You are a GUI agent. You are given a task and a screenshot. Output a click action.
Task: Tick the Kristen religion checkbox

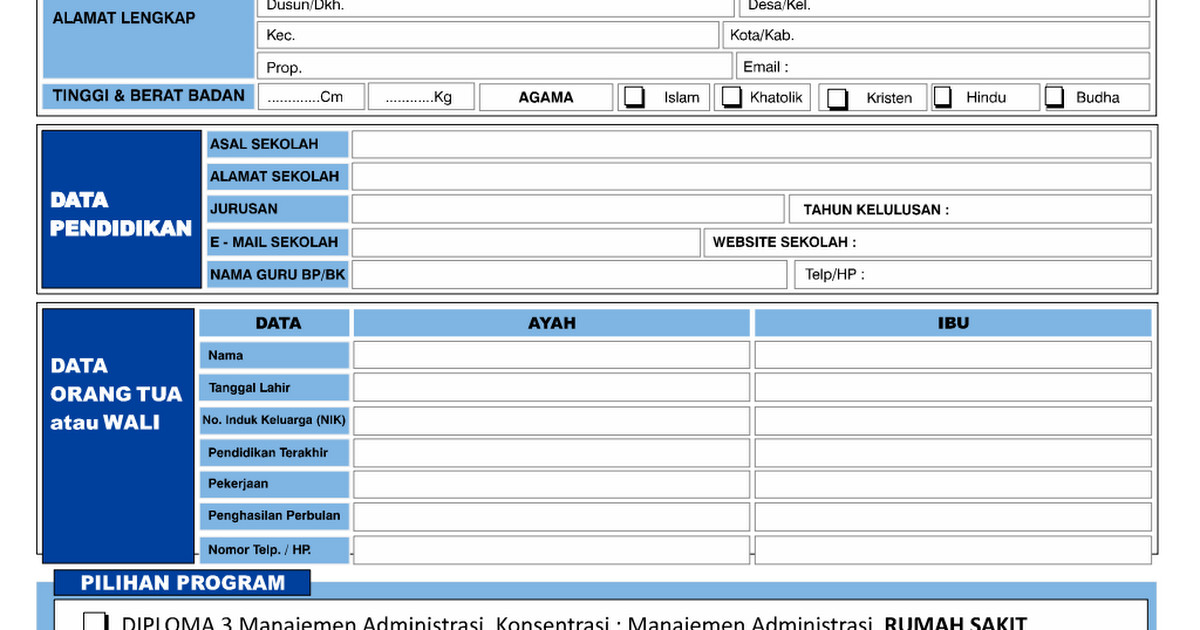click(x=837, y=98)
